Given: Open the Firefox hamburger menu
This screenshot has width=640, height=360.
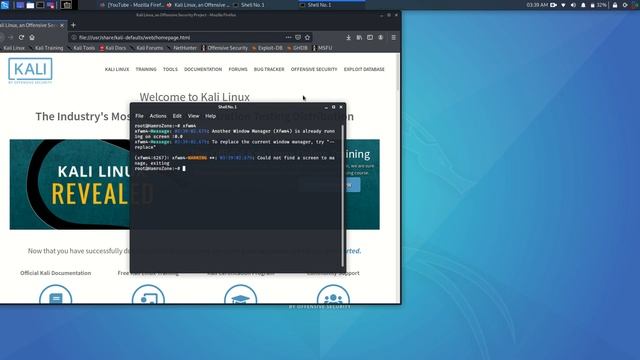Looking at the screenshot, I should (x=393, y=37).
